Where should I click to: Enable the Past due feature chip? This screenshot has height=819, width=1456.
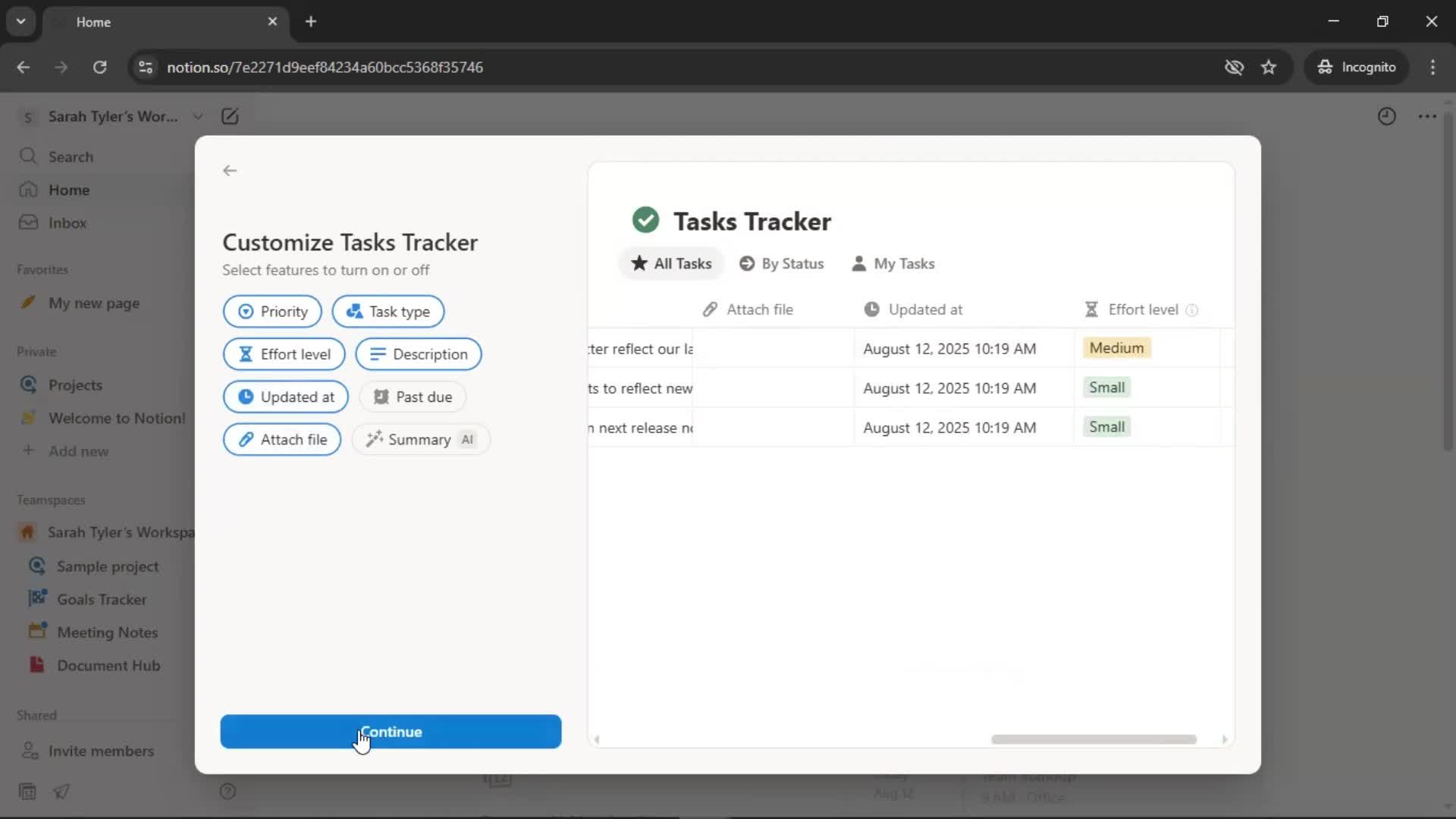pyautogui.click(x=413, y=397)
